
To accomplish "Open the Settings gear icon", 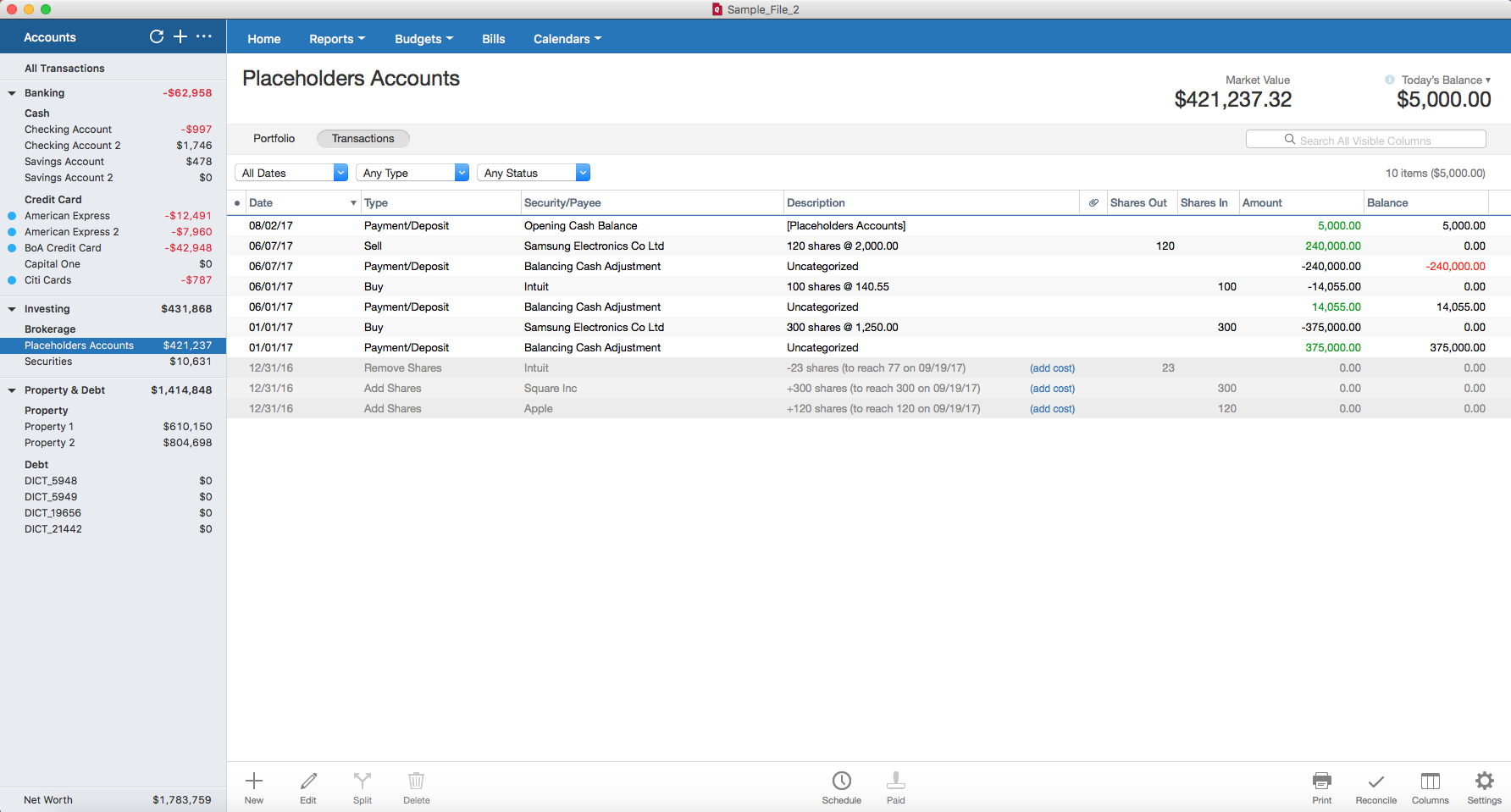I will tap(1484, 782).
